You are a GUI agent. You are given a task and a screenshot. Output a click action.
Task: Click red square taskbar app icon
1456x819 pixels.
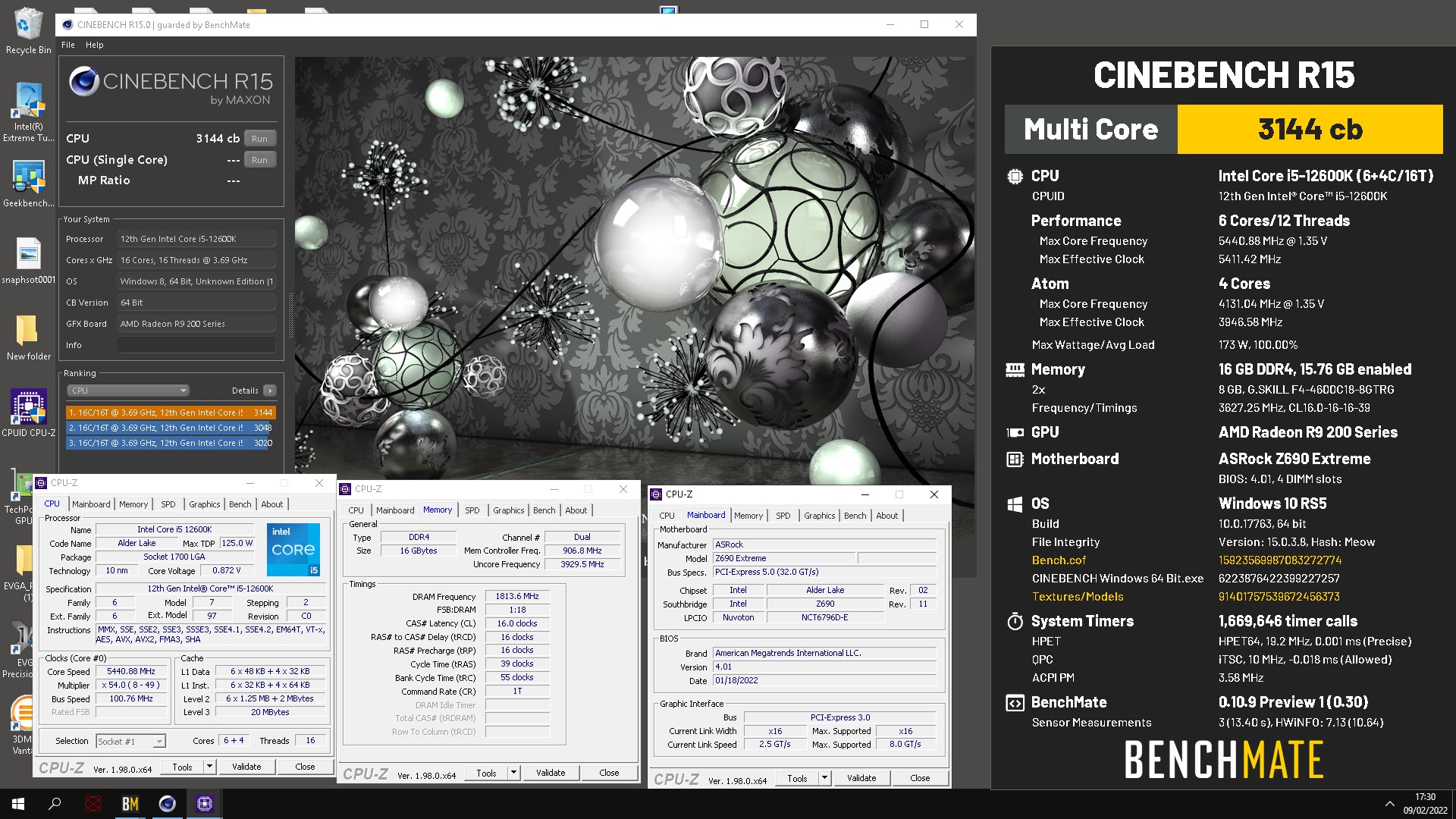pyautogui.click(x=93, y=804)
